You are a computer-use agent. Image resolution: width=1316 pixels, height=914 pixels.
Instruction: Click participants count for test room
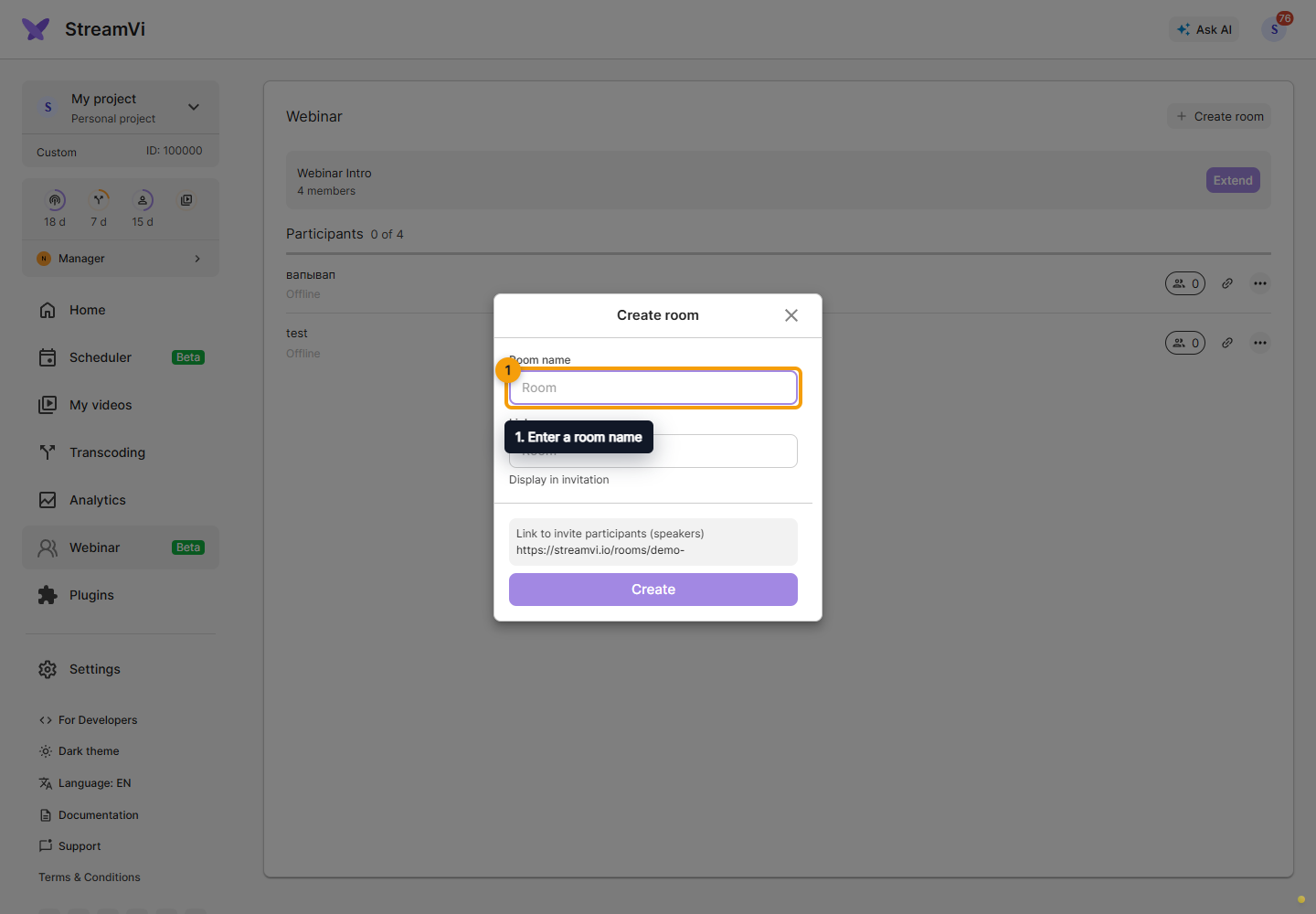1185,343
